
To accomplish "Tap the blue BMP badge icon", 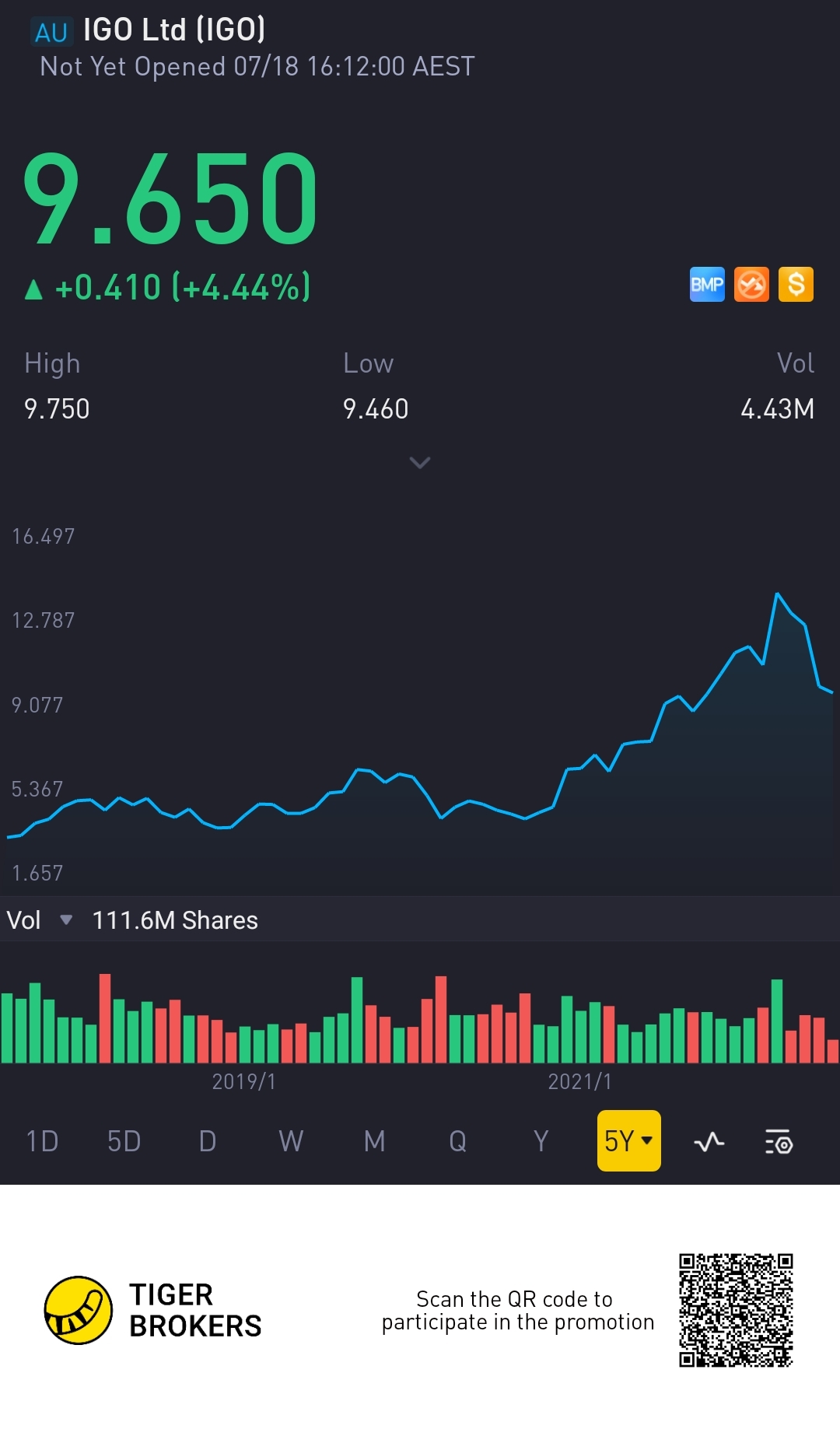I will (x=707, y=285).
